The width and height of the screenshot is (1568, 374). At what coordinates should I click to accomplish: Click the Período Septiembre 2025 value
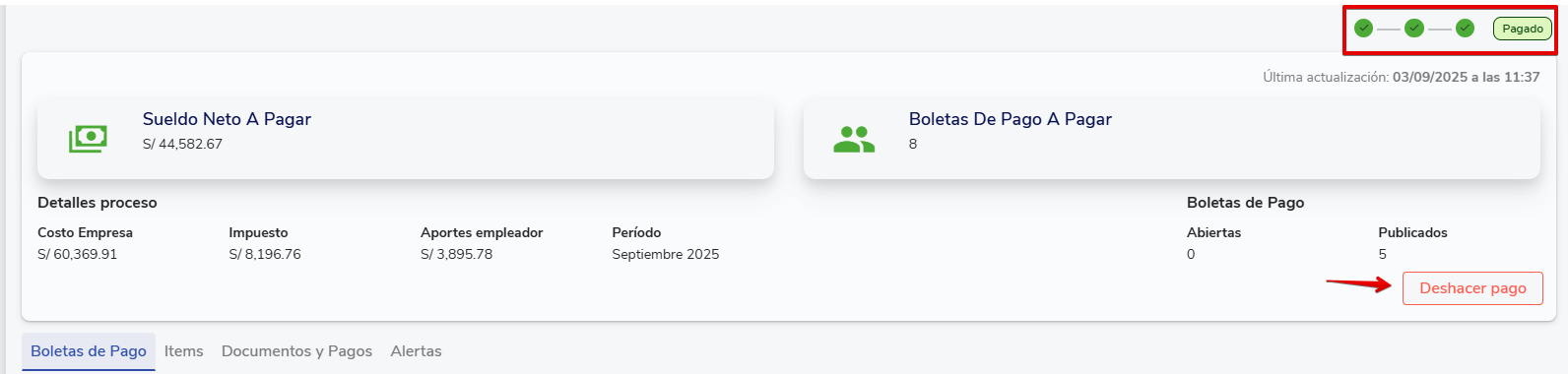coord(666,254)
